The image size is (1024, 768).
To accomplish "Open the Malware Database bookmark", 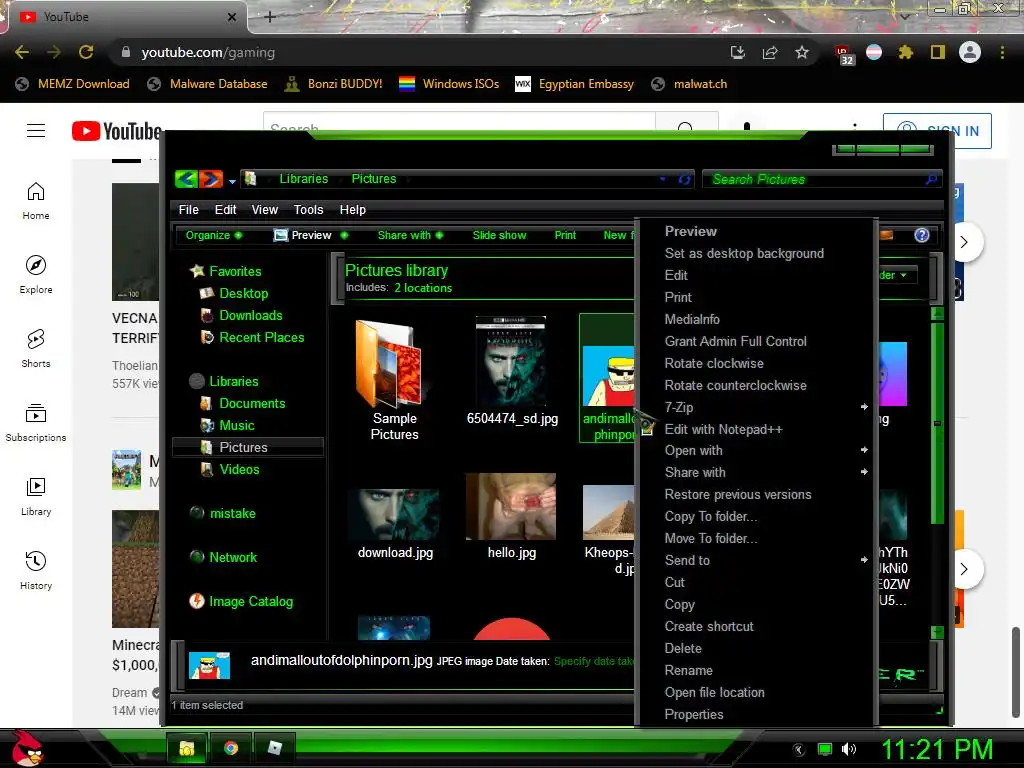I will (207, 84).
